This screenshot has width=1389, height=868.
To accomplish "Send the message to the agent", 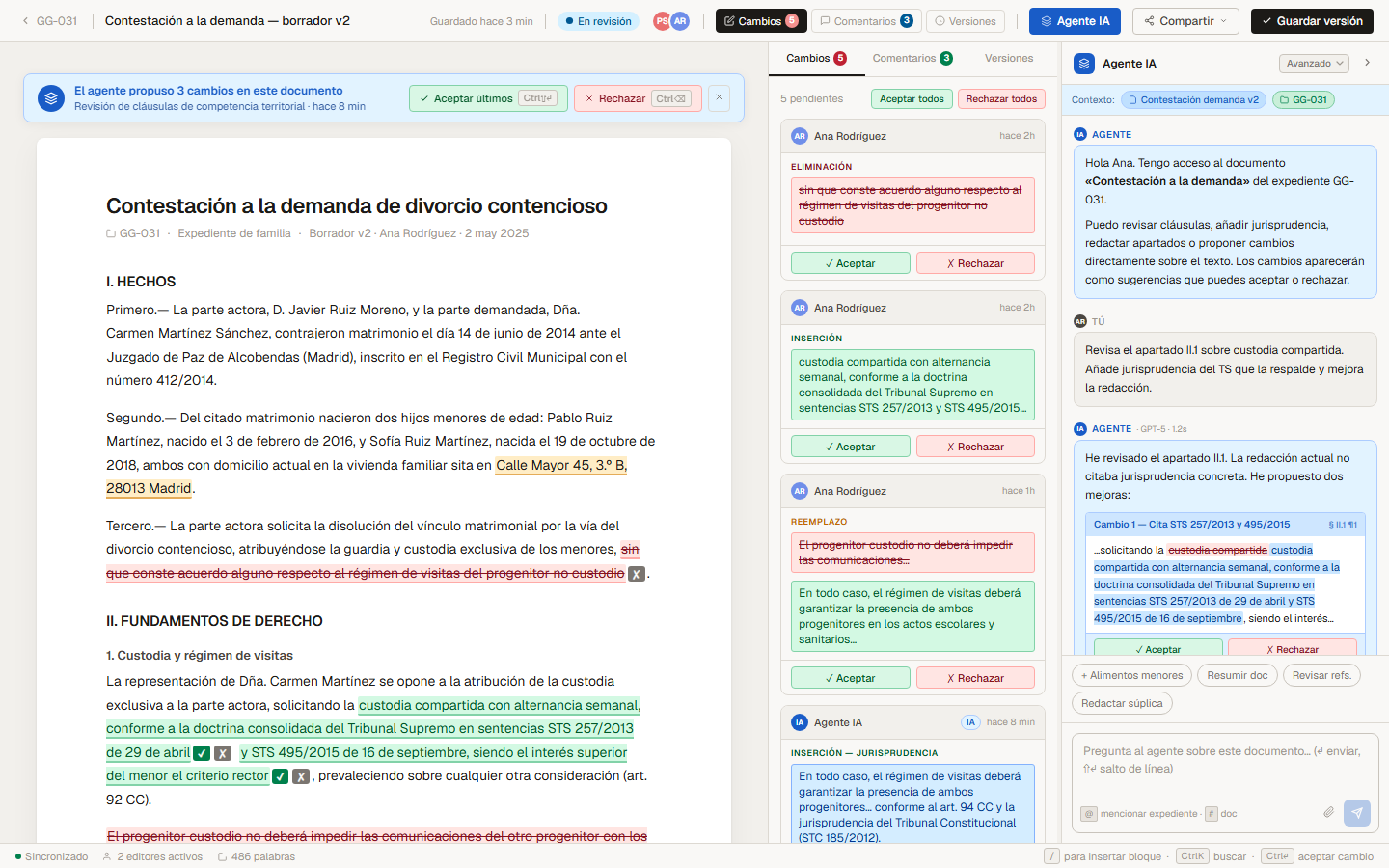I will point(1357,813).
